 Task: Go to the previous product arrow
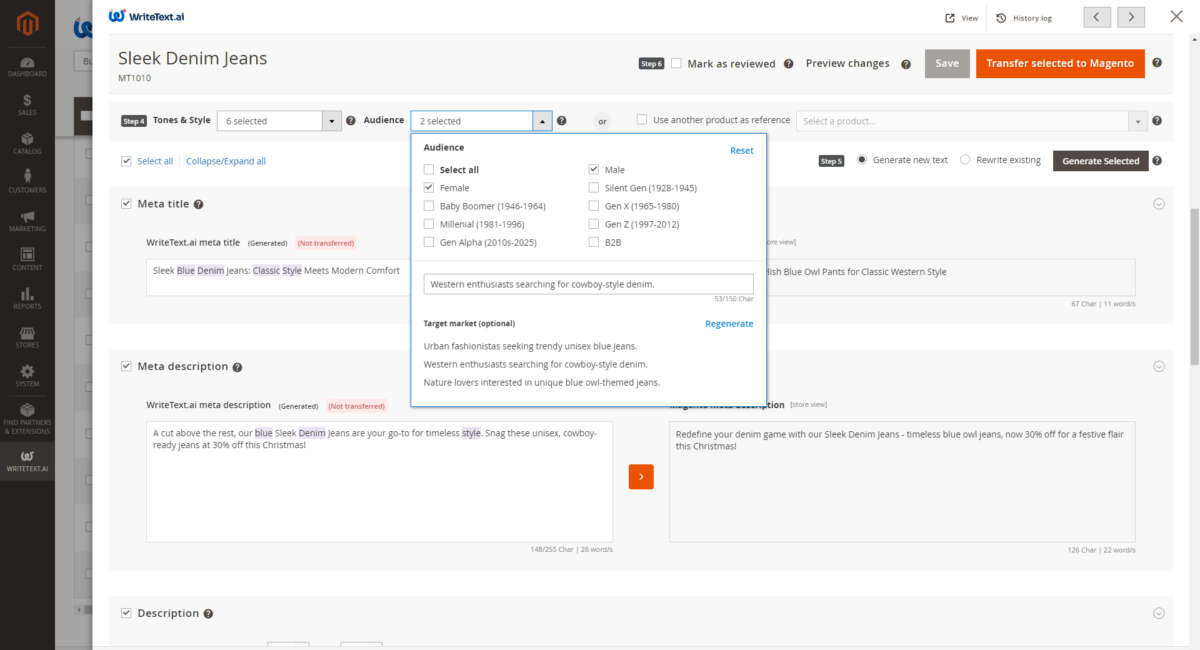click(1096, 17)
